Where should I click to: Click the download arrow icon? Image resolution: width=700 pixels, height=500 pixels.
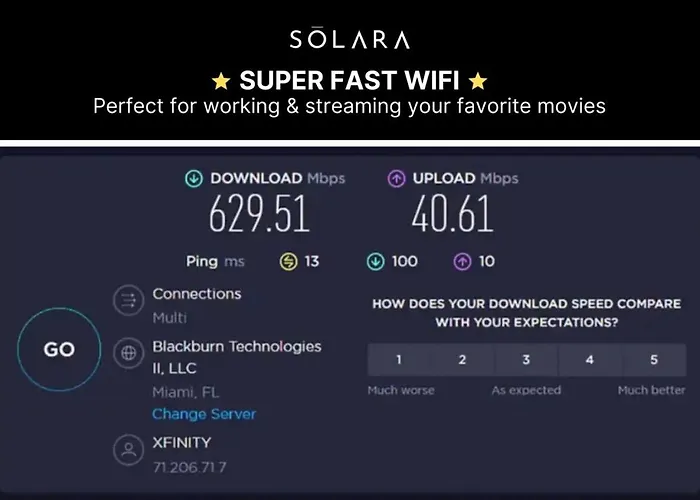click(x=193, y=178)
